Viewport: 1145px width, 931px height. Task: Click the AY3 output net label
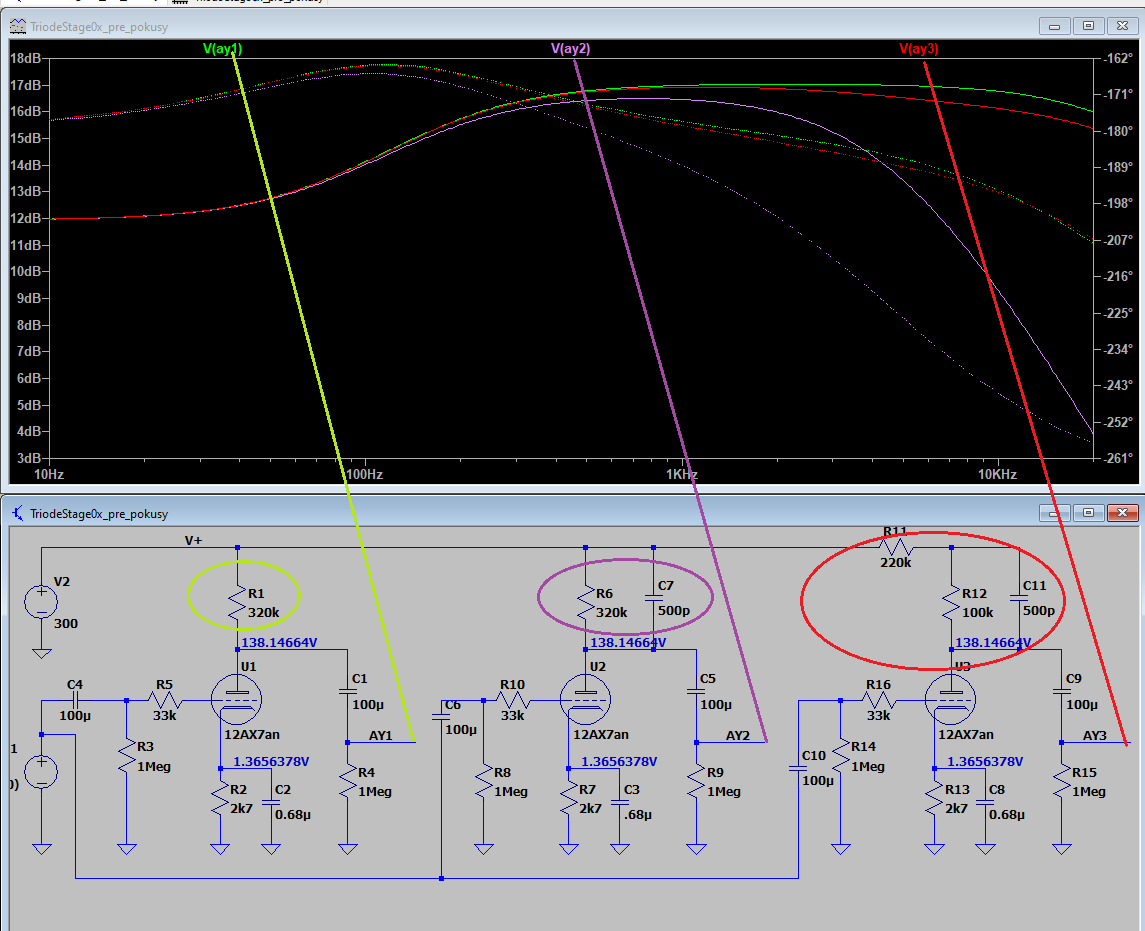1095,735
